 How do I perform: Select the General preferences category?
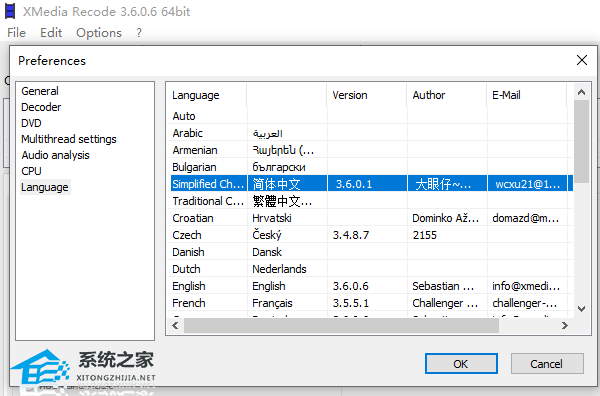tap(40, 91)
